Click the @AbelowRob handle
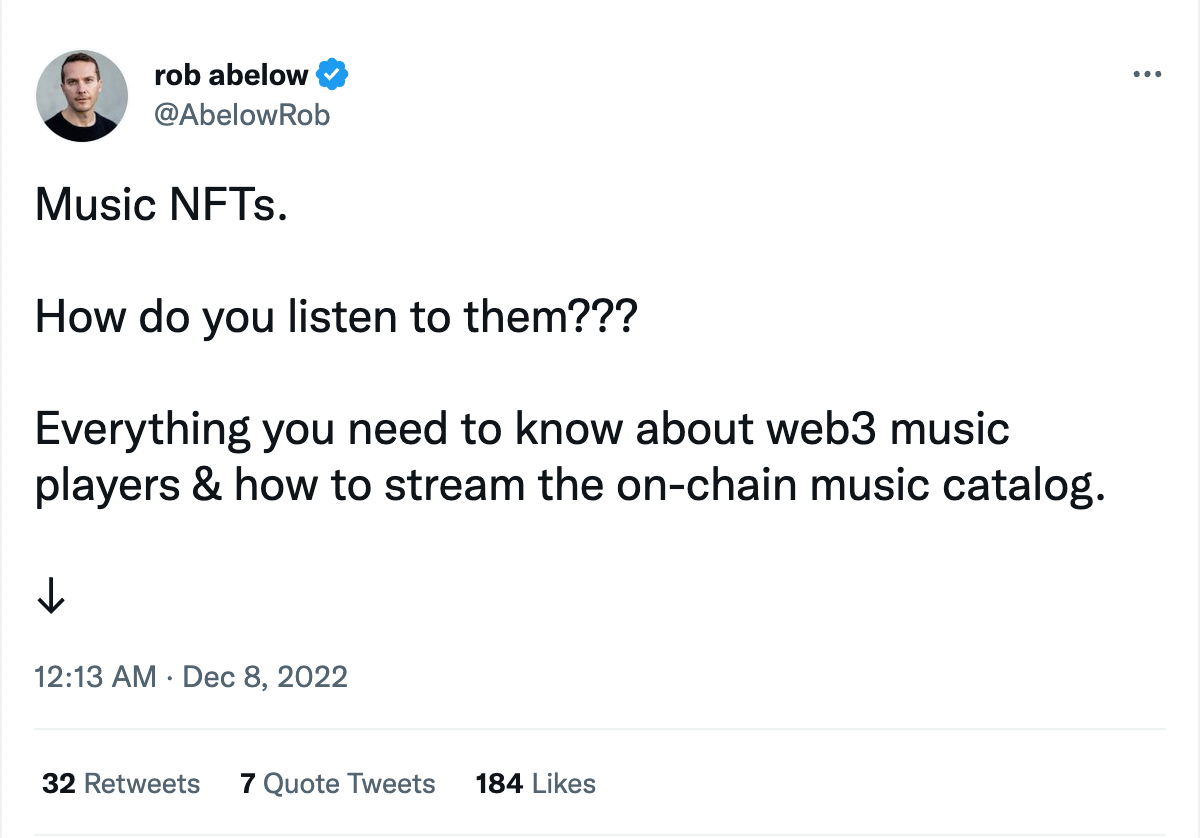The image size is (1200, 838). tap(243, 114)
